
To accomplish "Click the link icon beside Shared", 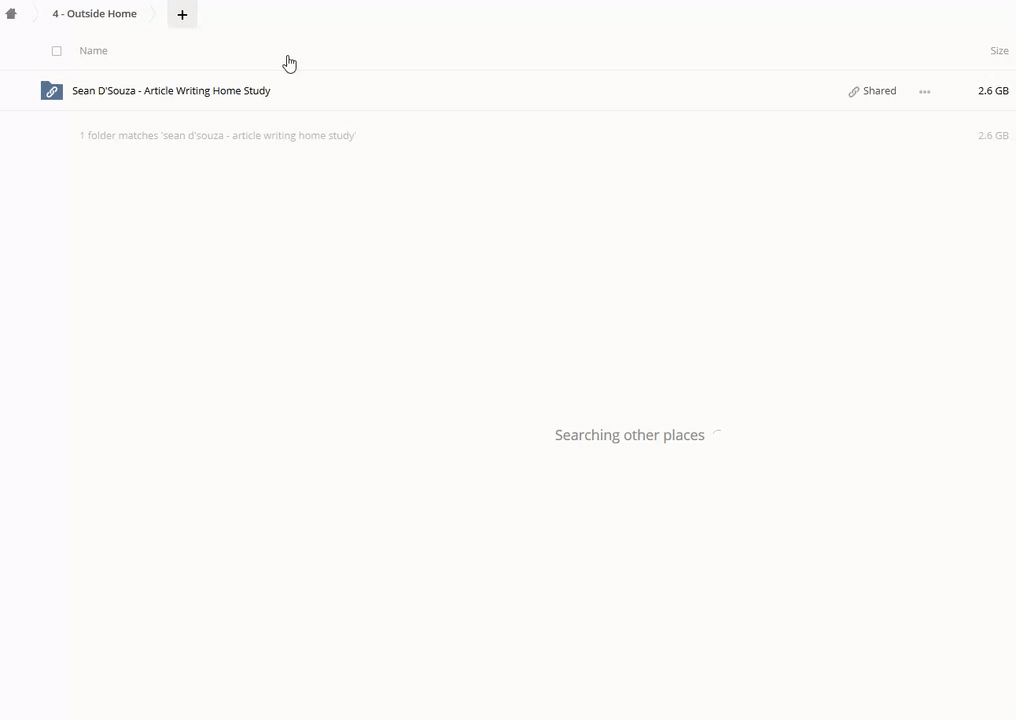I will point(853,91).
